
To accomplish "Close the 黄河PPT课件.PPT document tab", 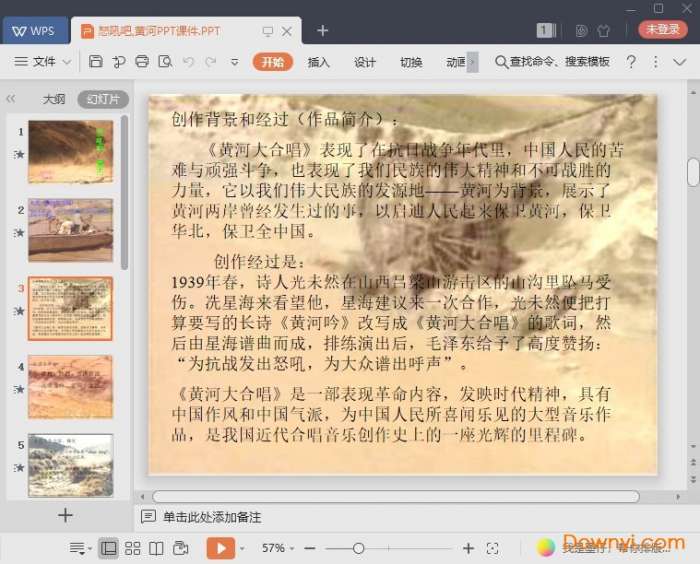I will [x=287, y=31].
